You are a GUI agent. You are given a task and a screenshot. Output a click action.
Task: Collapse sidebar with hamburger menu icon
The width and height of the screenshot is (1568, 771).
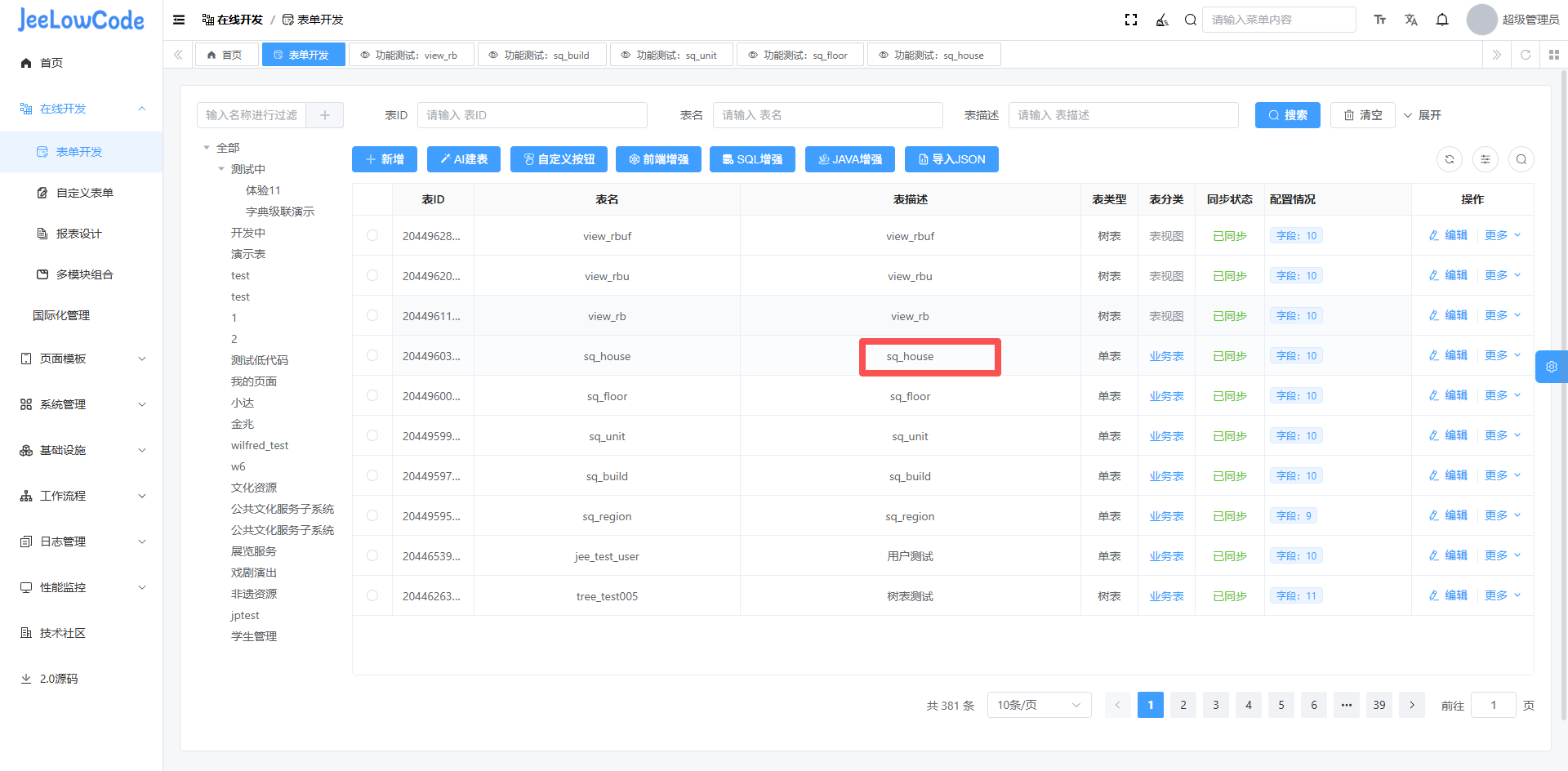(179, 20)
